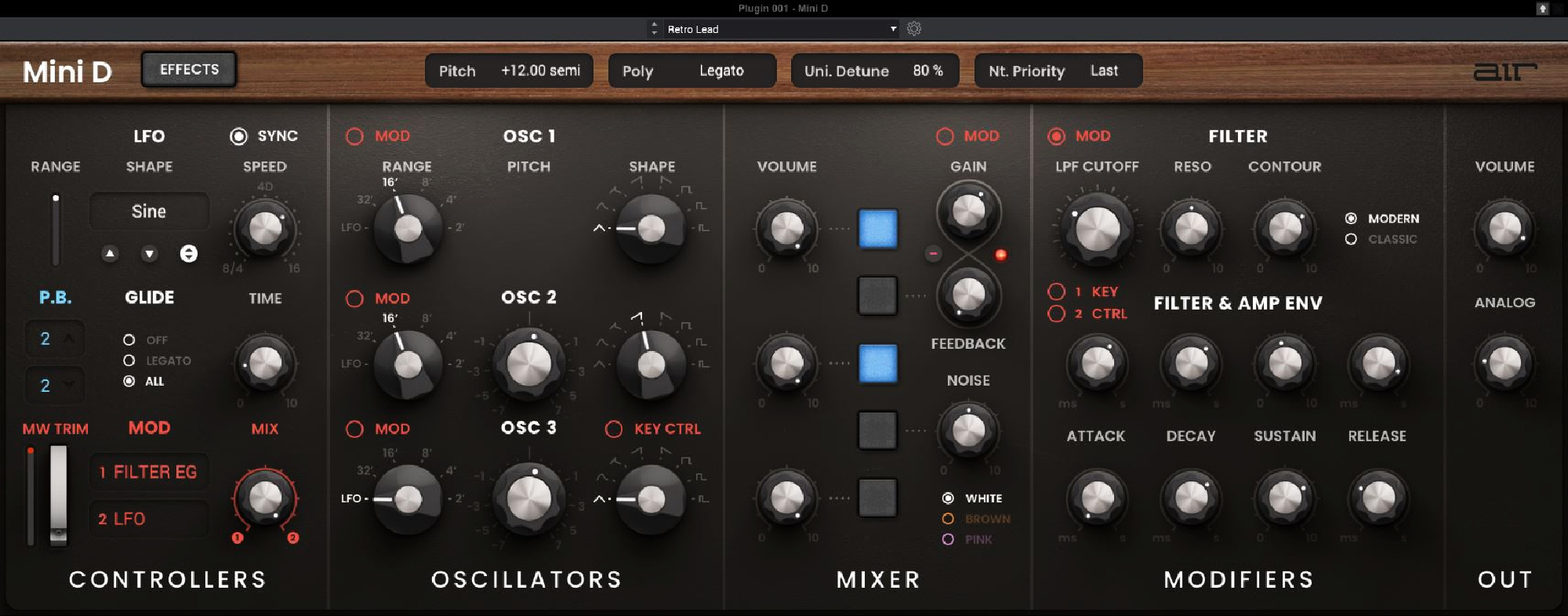Open the Sine LFO shape selector
The height and width of the screenshot is (616, 1568).
149,212
